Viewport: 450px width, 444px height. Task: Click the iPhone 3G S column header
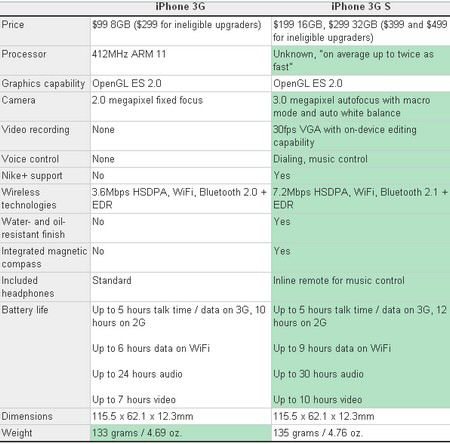tap(361, 6)
